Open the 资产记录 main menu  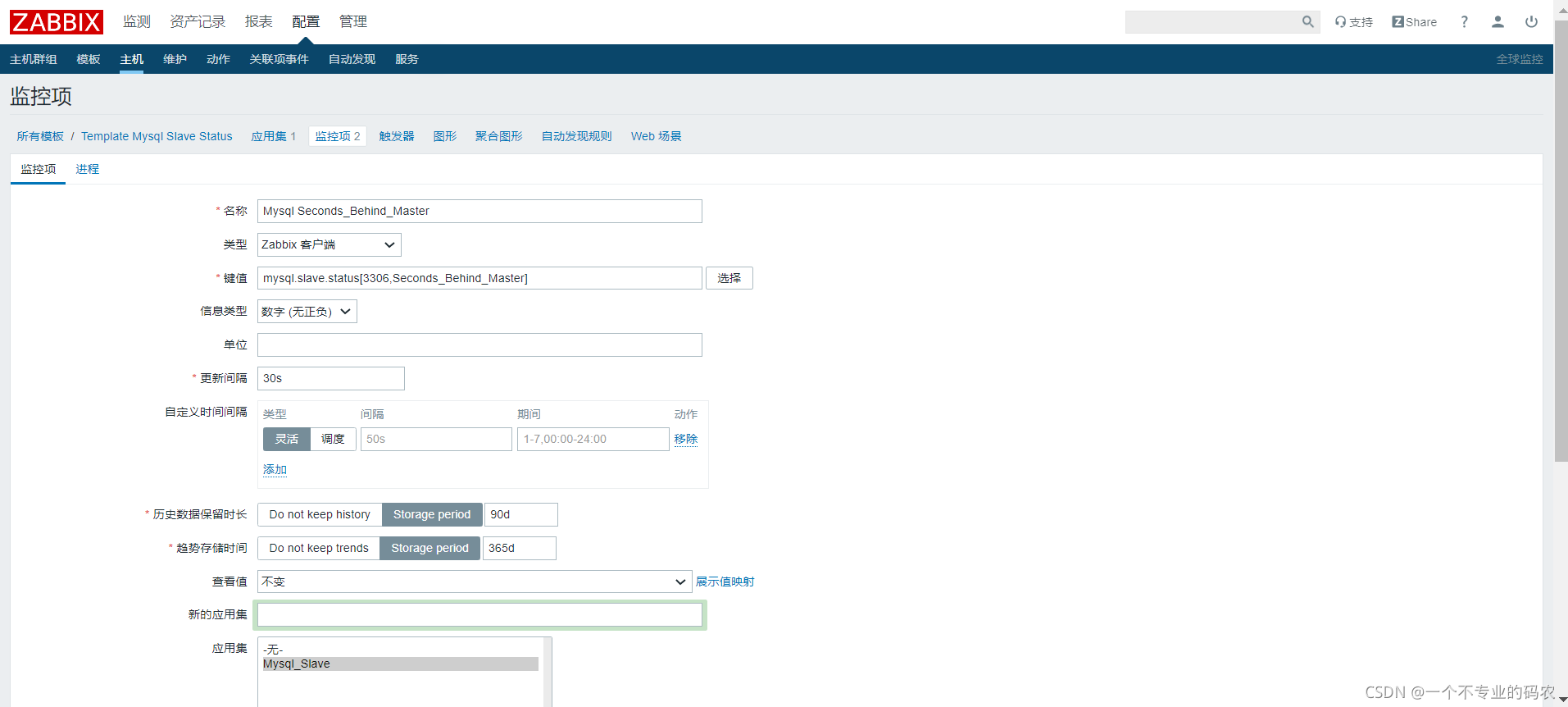point(198,21)
